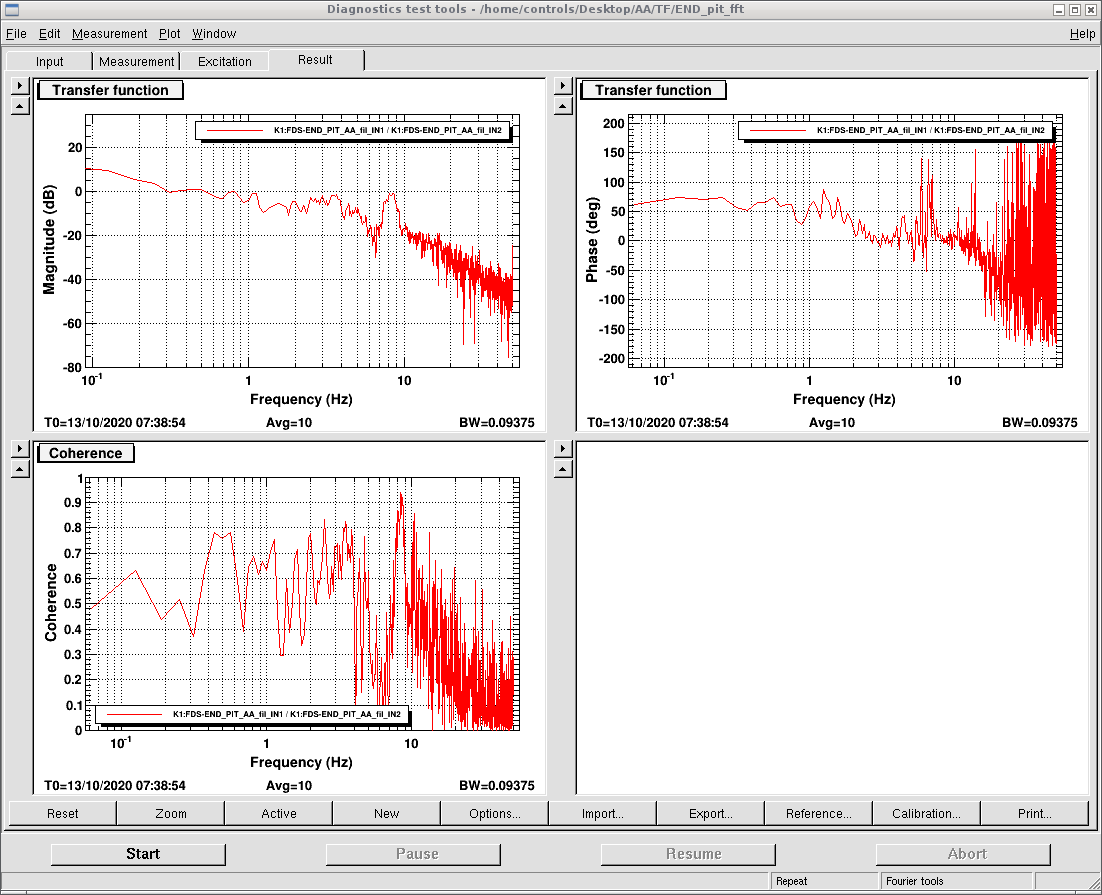The image size is (1102, 895).
Task: Click T0 timestamp under coherence plot
Action: (x=115, y=785)
